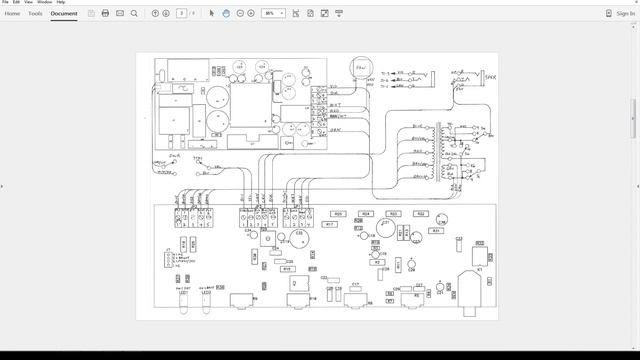The height and width of the screenshot is (360, 640).
Task: Switch to the Home tab
Action: coord(12,13)
